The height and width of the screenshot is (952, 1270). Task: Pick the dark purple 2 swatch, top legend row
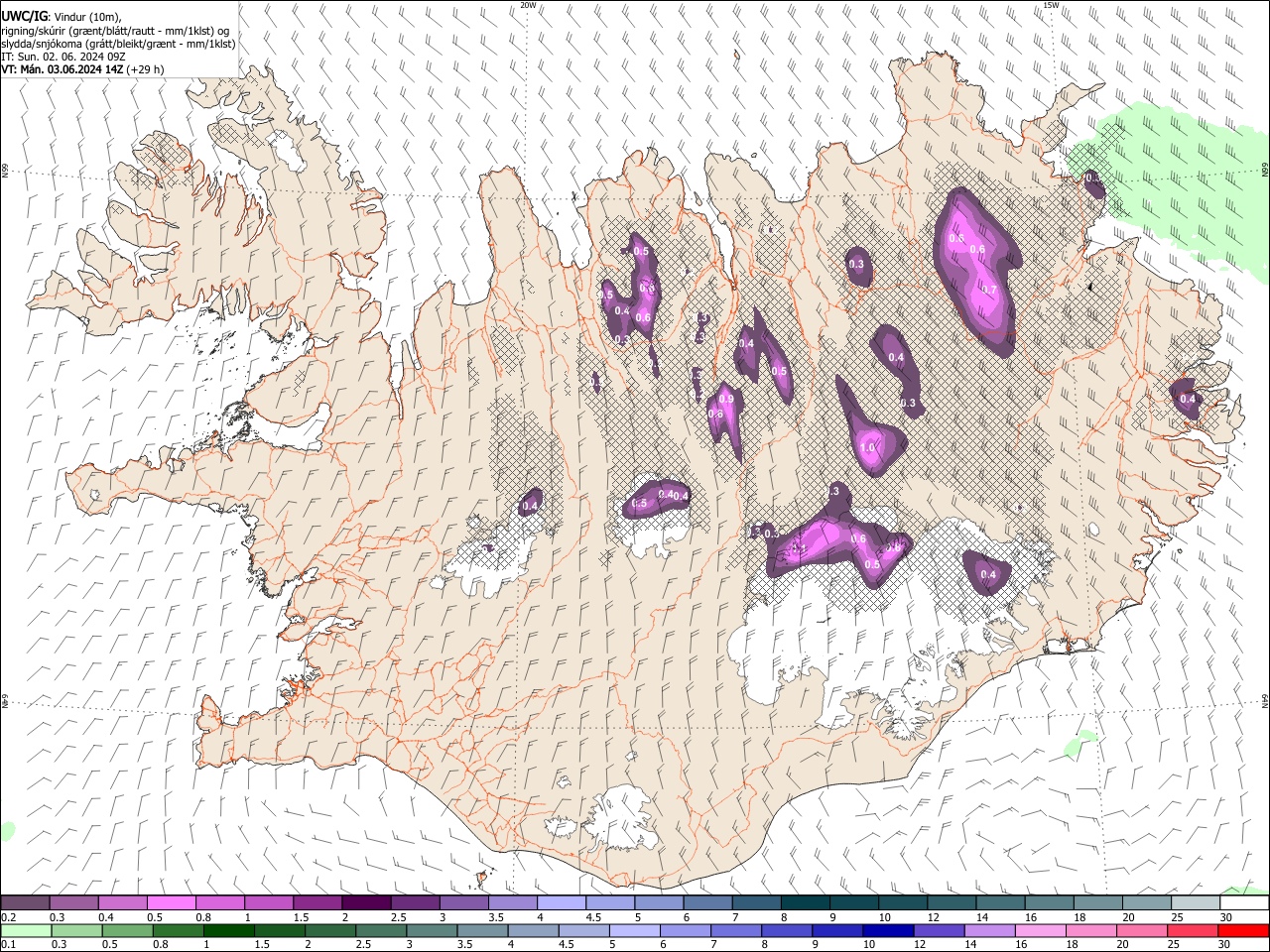(x=366, y=903)
